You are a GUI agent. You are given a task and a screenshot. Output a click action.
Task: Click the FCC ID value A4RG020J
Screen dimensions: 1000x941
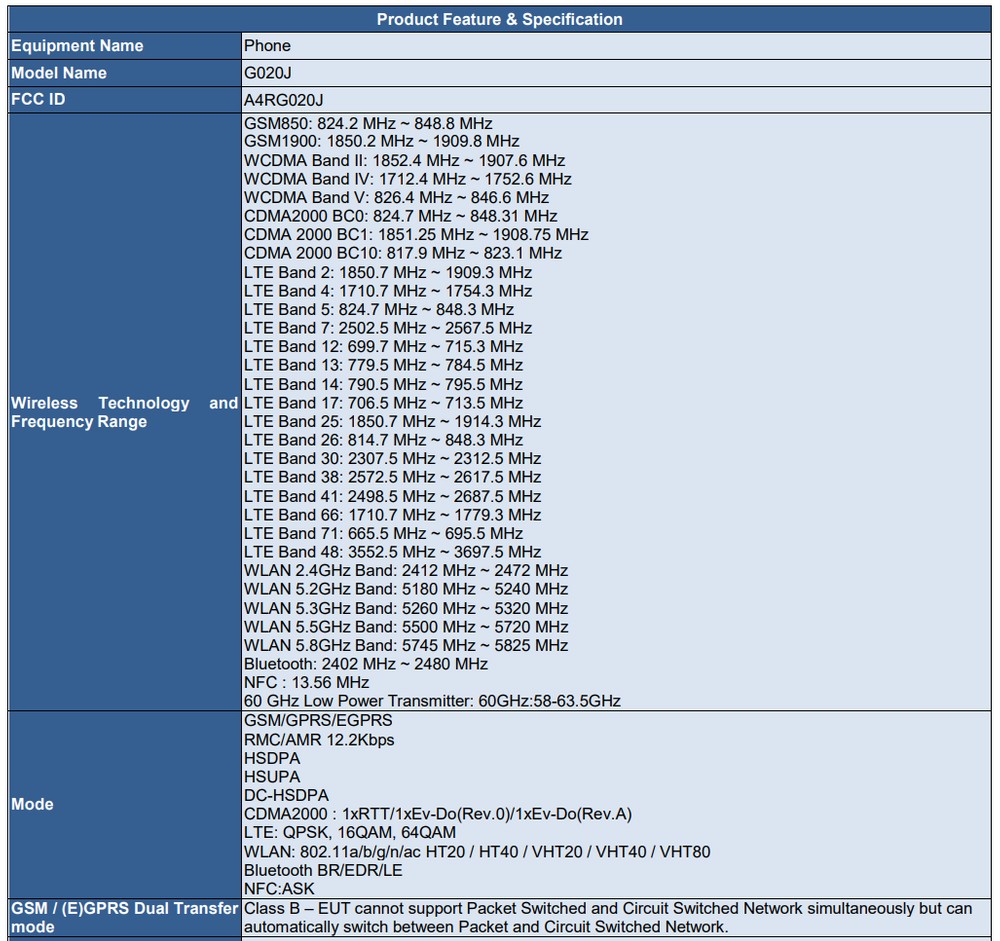pos(283,100)
